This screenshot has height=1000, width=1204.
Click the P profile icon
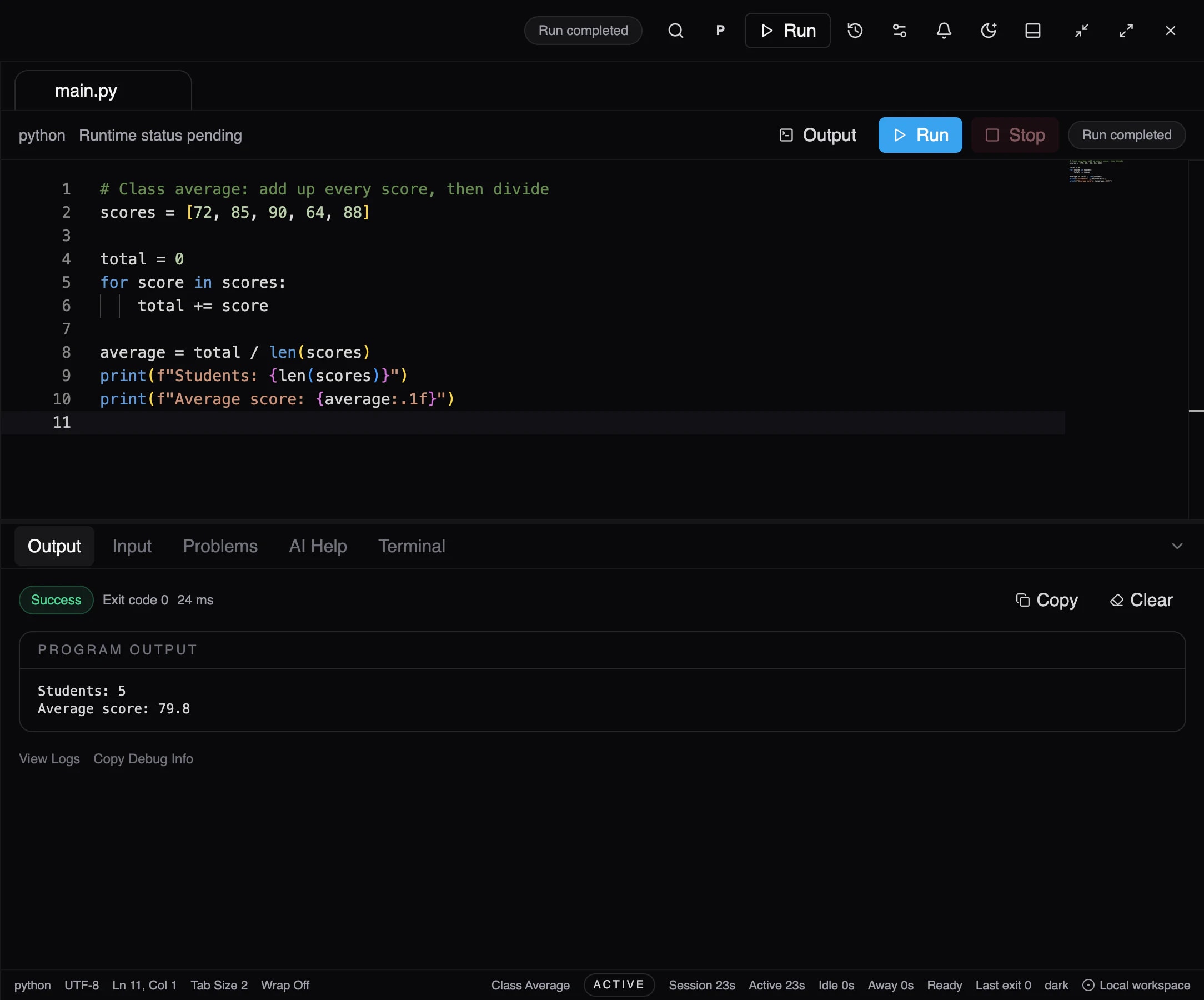721,31
